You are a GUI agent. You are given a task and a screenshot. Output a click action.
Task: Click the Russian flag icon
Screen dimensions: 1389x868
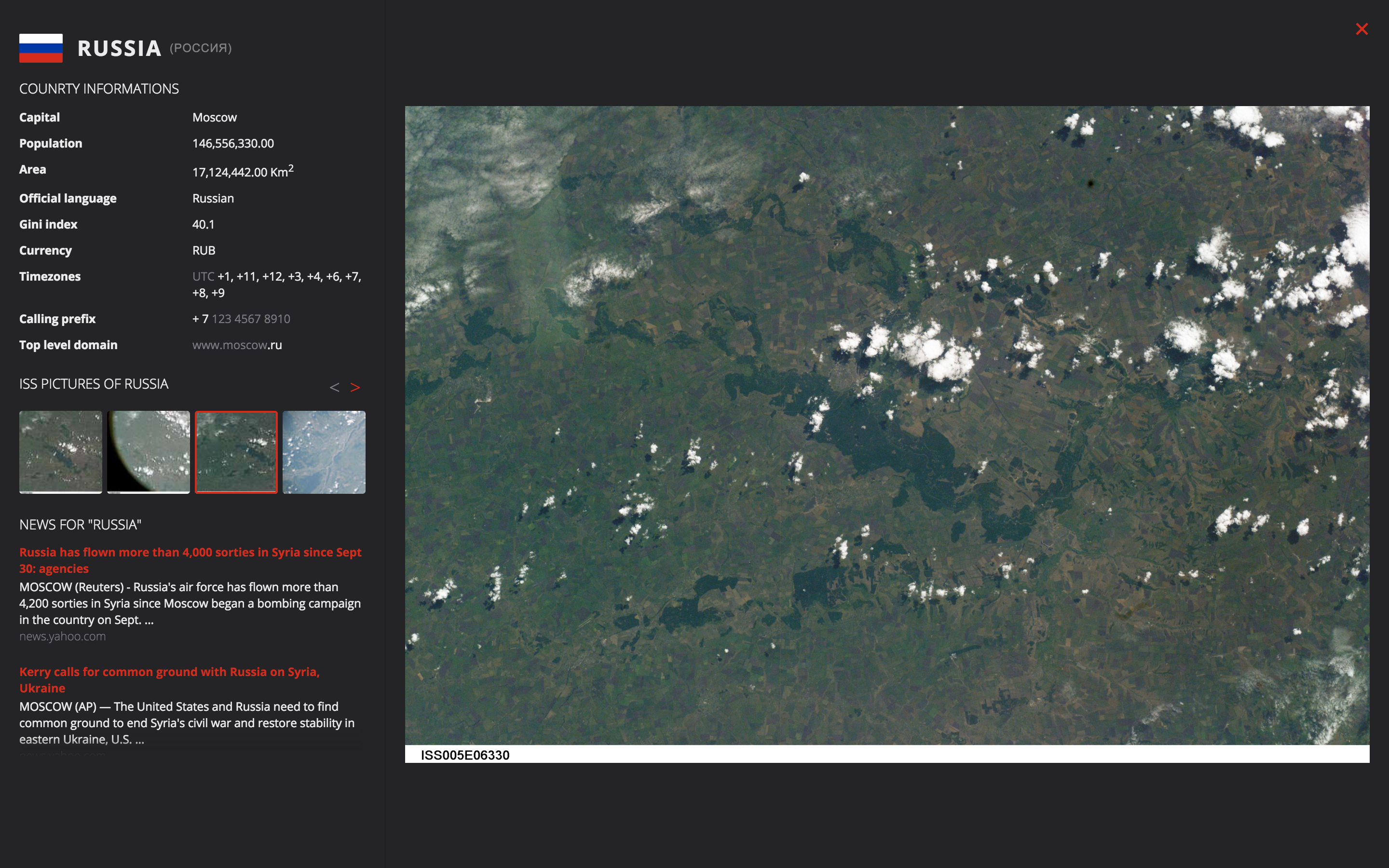(41, 48)
